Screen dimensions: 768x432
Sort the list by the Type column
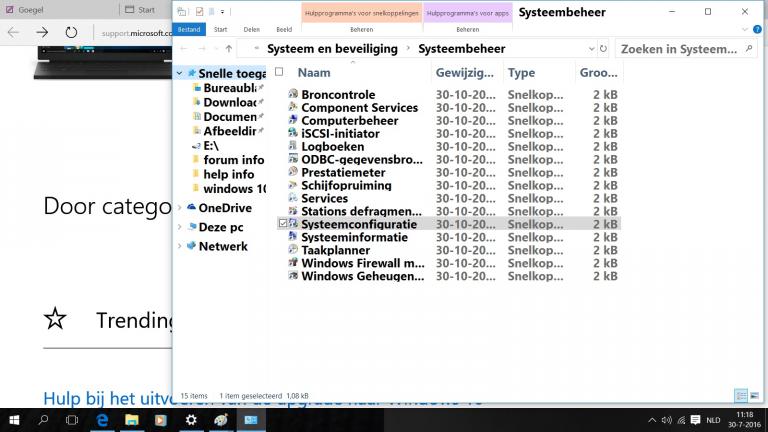pos(521,73)
